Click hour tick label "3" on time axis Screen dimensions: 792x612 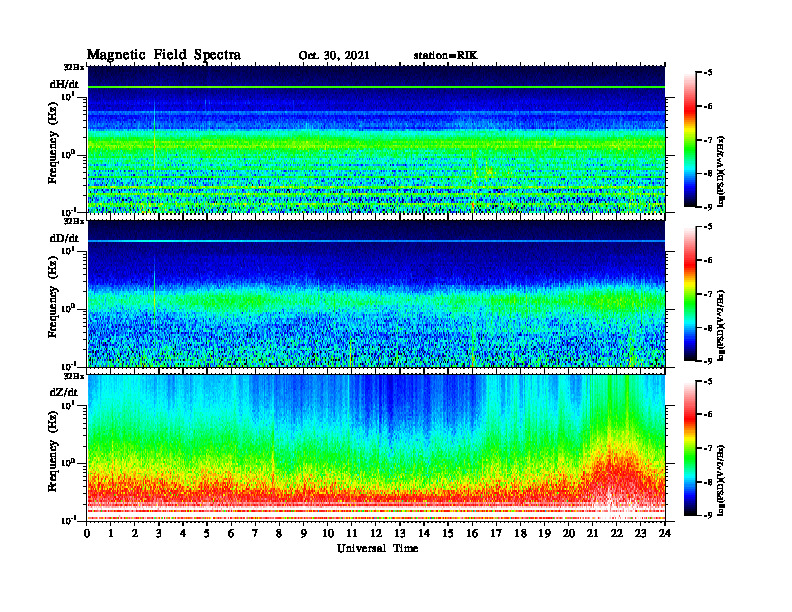[x=159, y=534]
